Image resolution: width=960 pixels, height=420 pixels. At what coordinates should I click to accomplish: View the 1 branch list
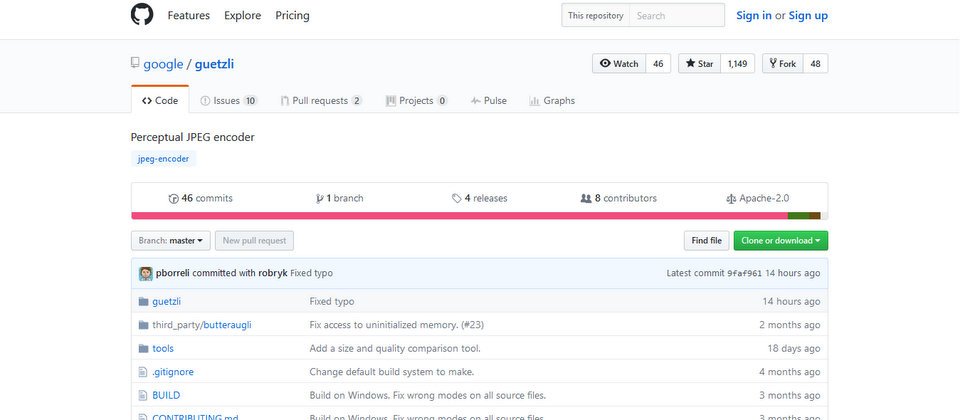click(x=339, y=198)
